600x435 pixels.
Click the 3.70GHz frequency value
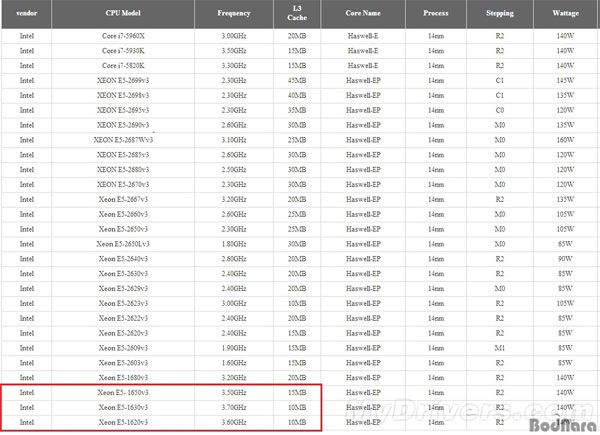click(x=234, y=408)
